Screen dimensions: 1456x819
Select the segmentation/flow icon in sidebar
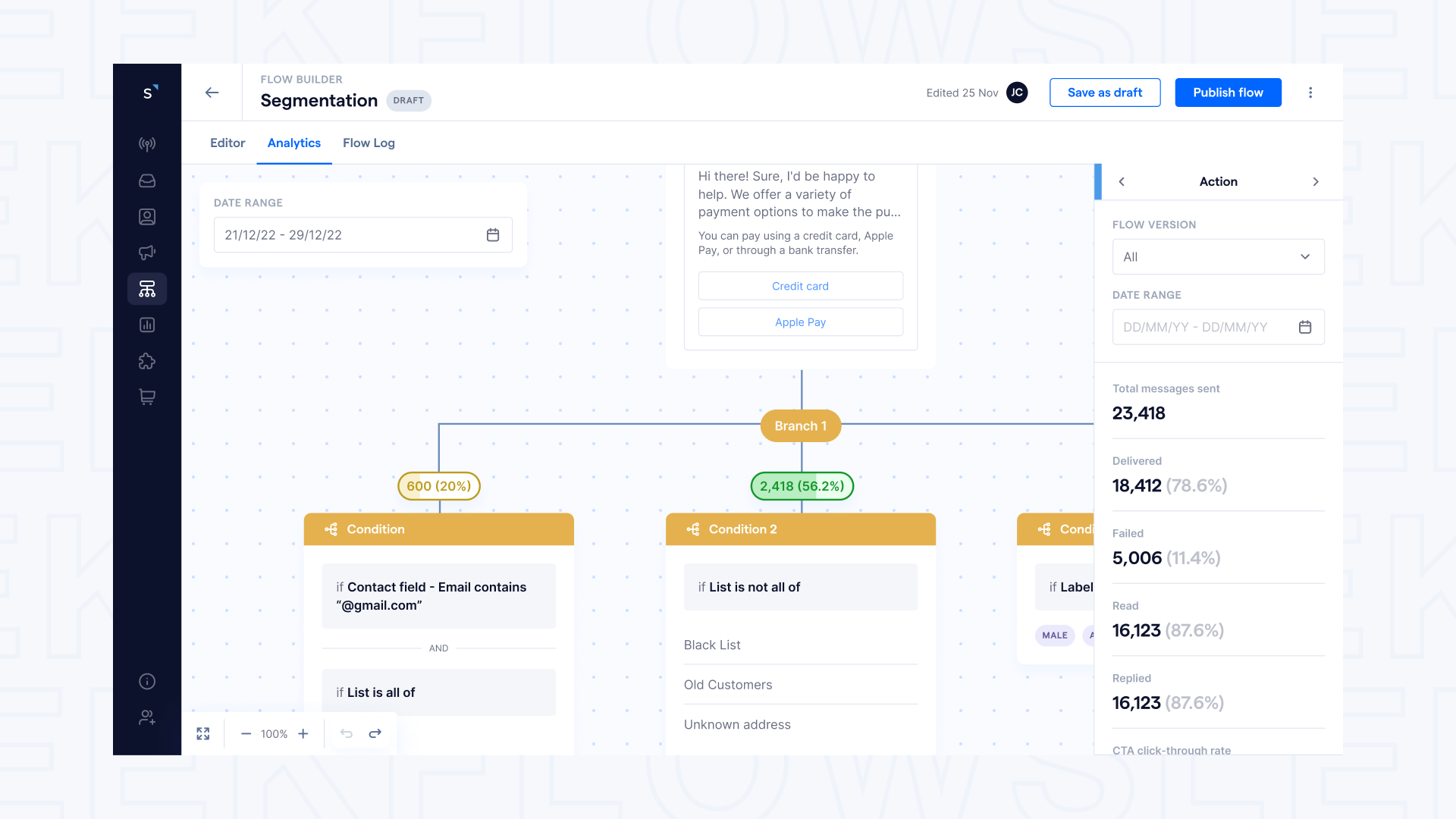147,289
